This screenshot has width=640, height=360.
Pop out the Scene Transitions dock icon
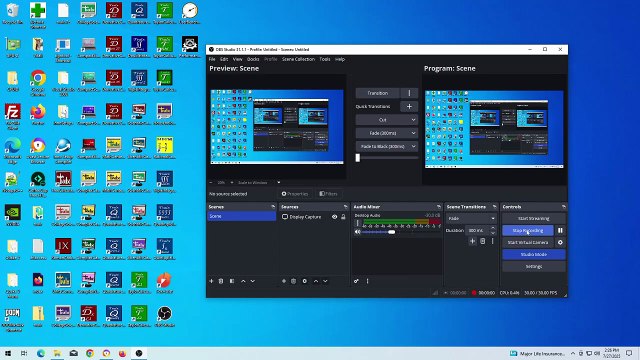pos(495,207)
